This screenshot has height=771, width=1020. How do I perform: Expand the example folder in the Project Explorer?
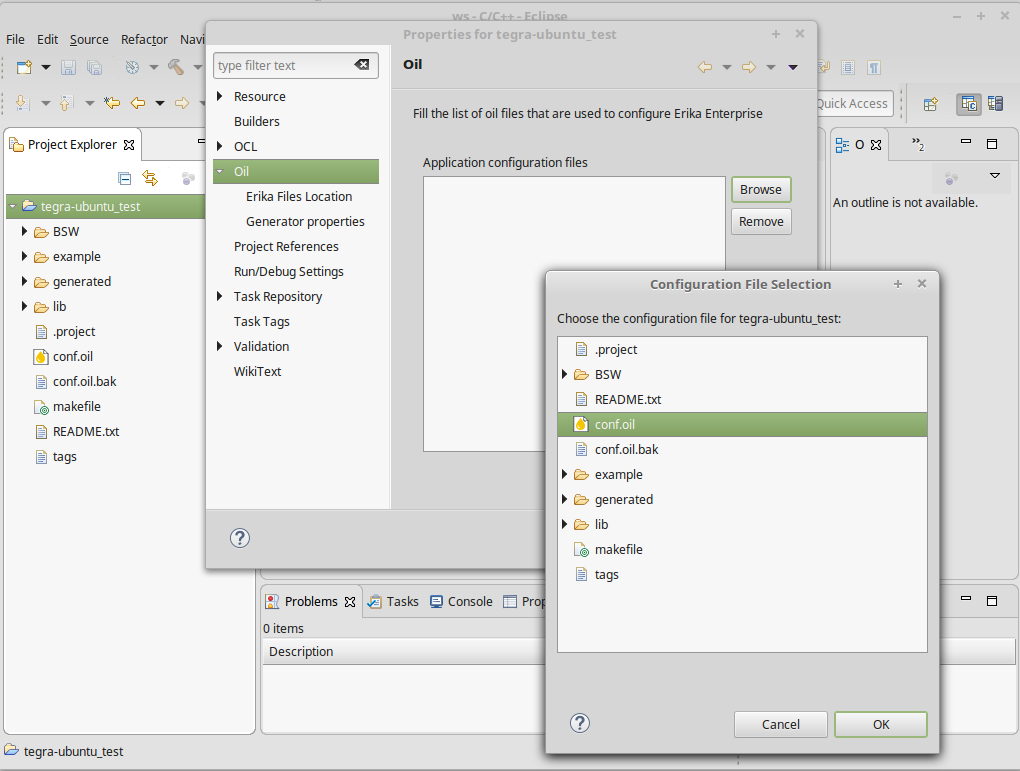click(24, 256)
